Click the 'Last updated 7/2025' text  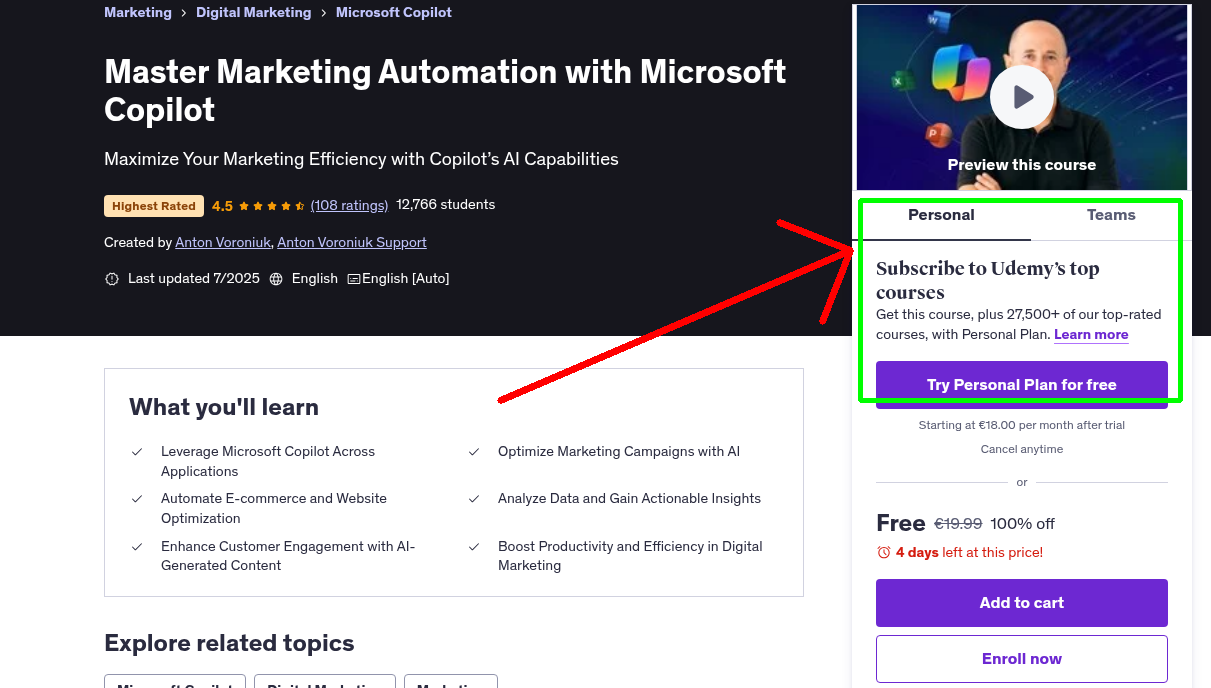194,279
